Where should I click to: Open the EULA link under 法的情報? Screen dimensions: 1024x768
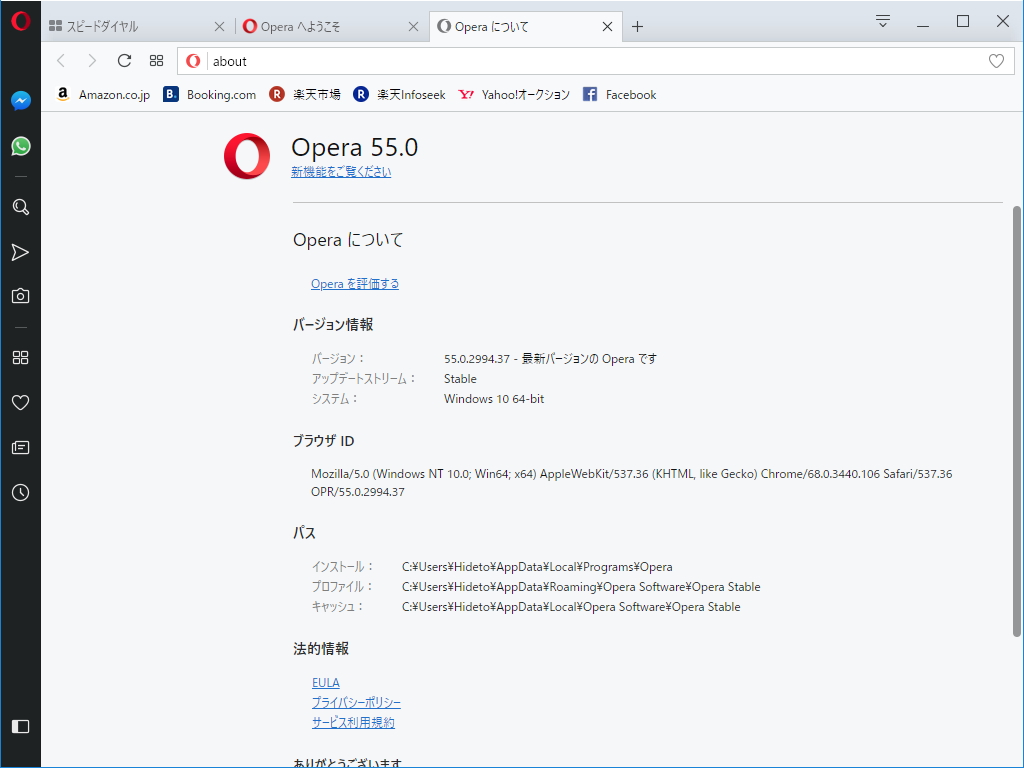click(325, 682)
